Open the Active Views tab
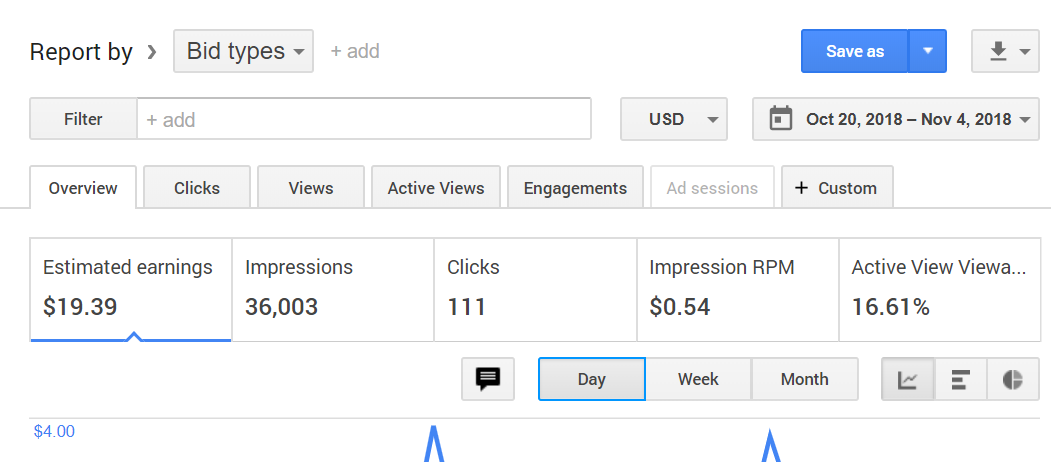 click(x=436, y=188)
